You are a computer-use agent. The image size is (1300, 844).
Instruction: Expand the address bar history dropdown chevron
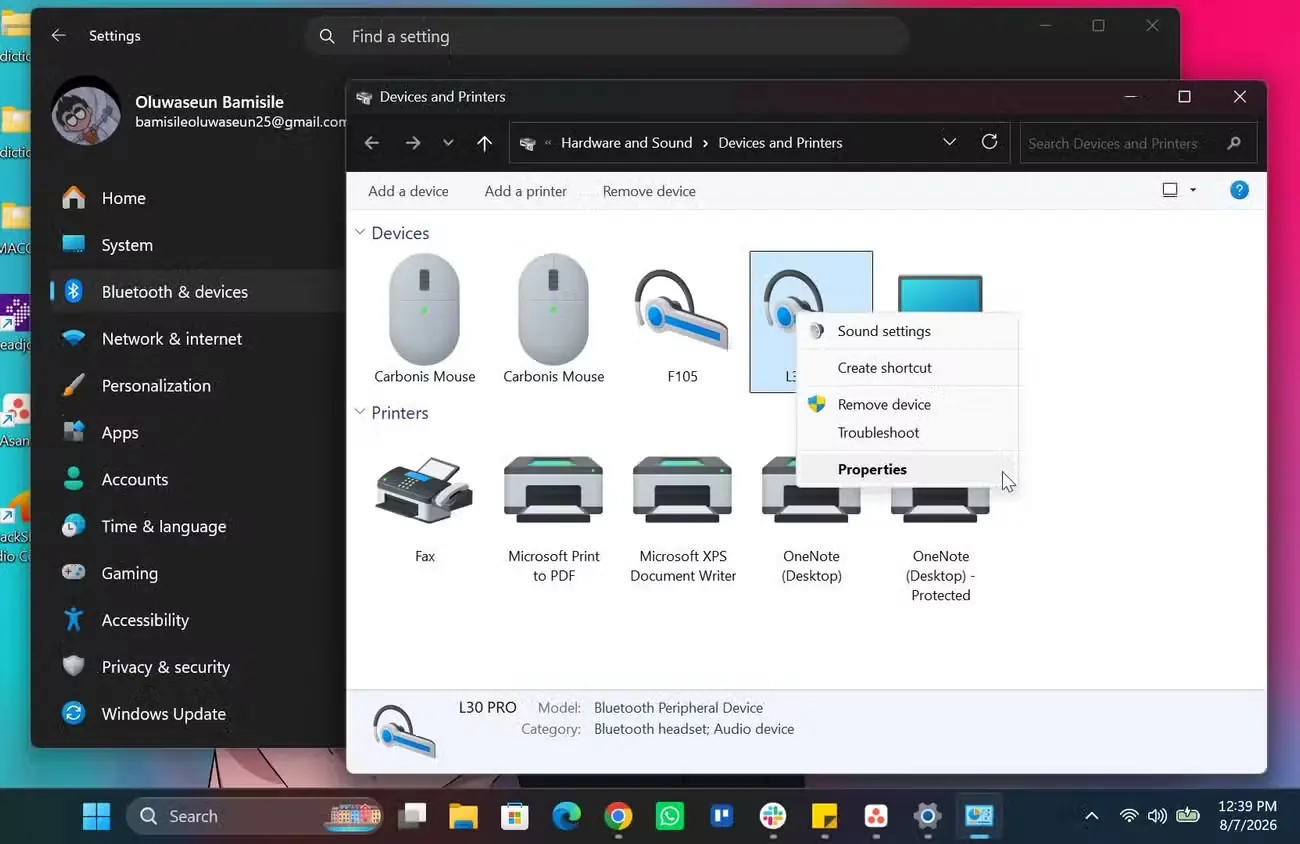(949, 142)
